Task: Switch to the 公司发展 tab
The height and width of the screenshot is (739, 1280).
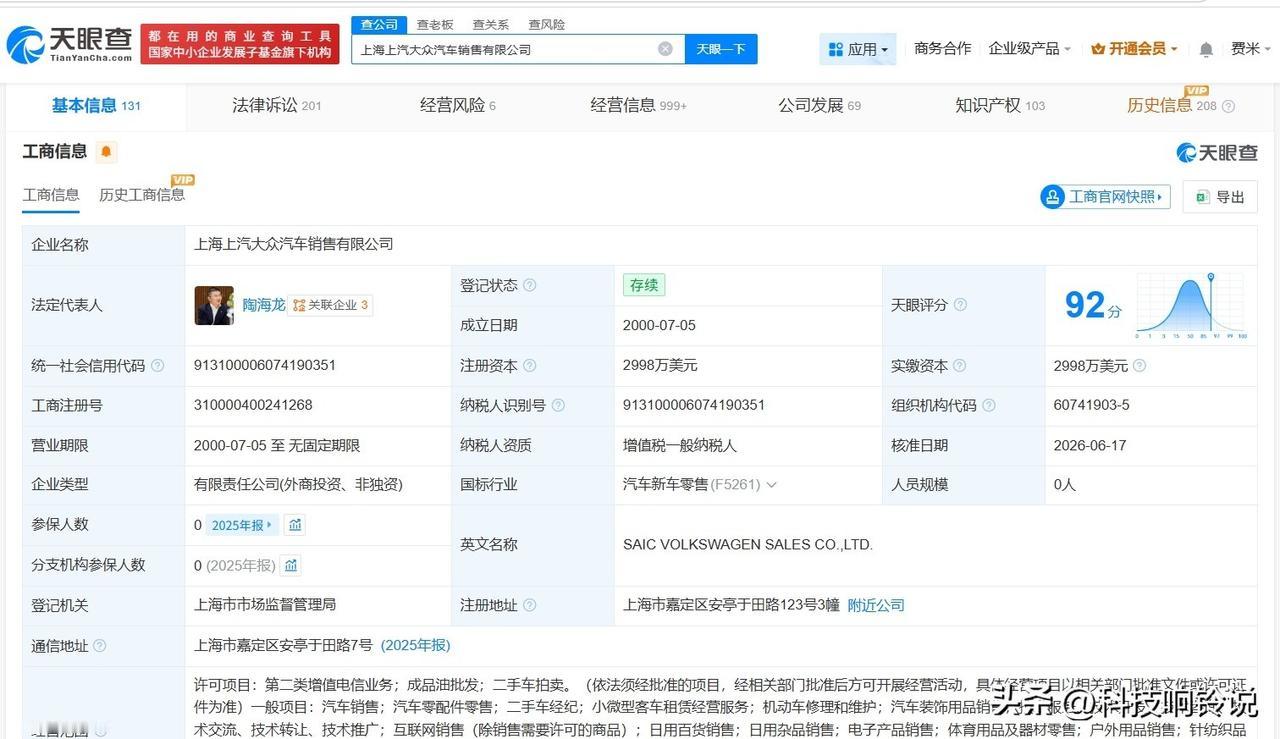Action: click(820, 105)
